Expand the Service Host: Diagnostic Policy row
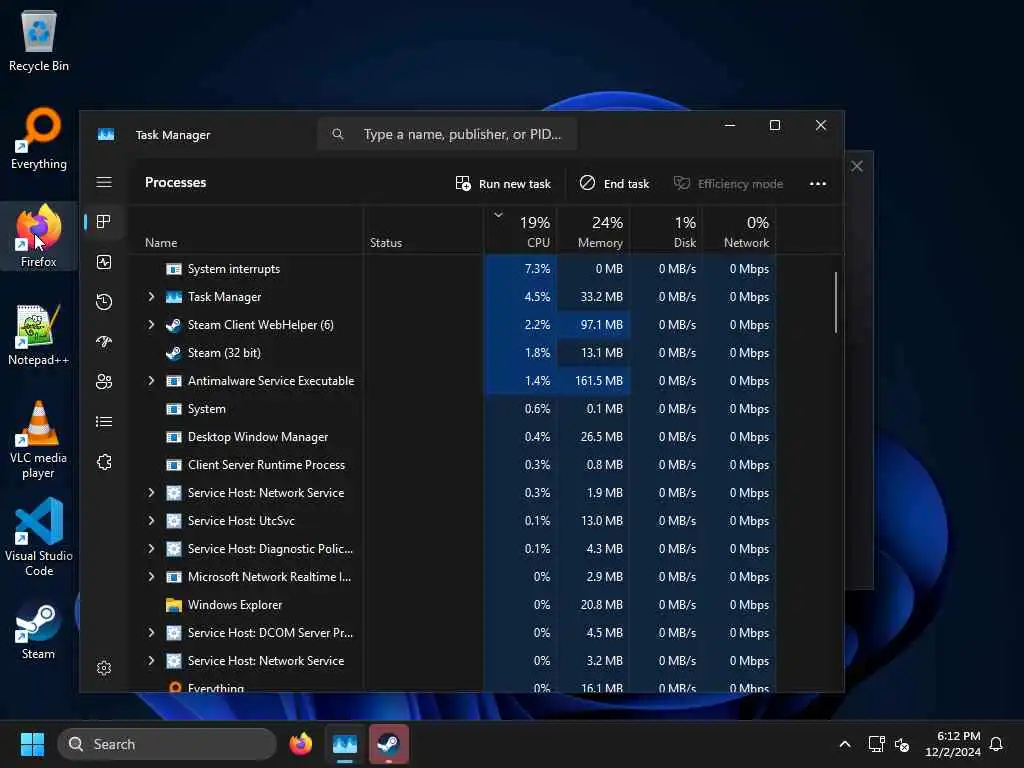 pos(151,549)
